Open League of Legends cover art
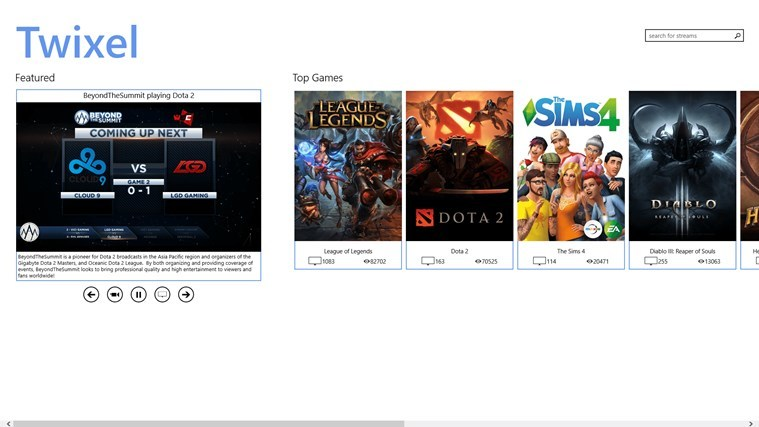The image size is (759, 427). [x=348, y=166]
